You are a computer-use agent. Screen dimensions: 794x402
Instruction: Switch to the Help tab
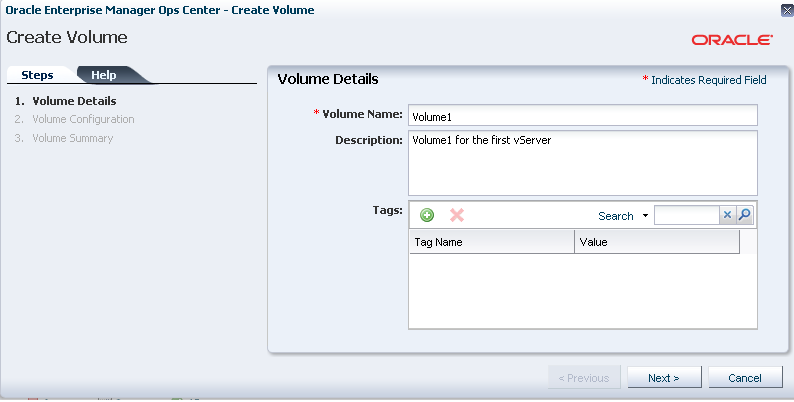pos(104,75)
